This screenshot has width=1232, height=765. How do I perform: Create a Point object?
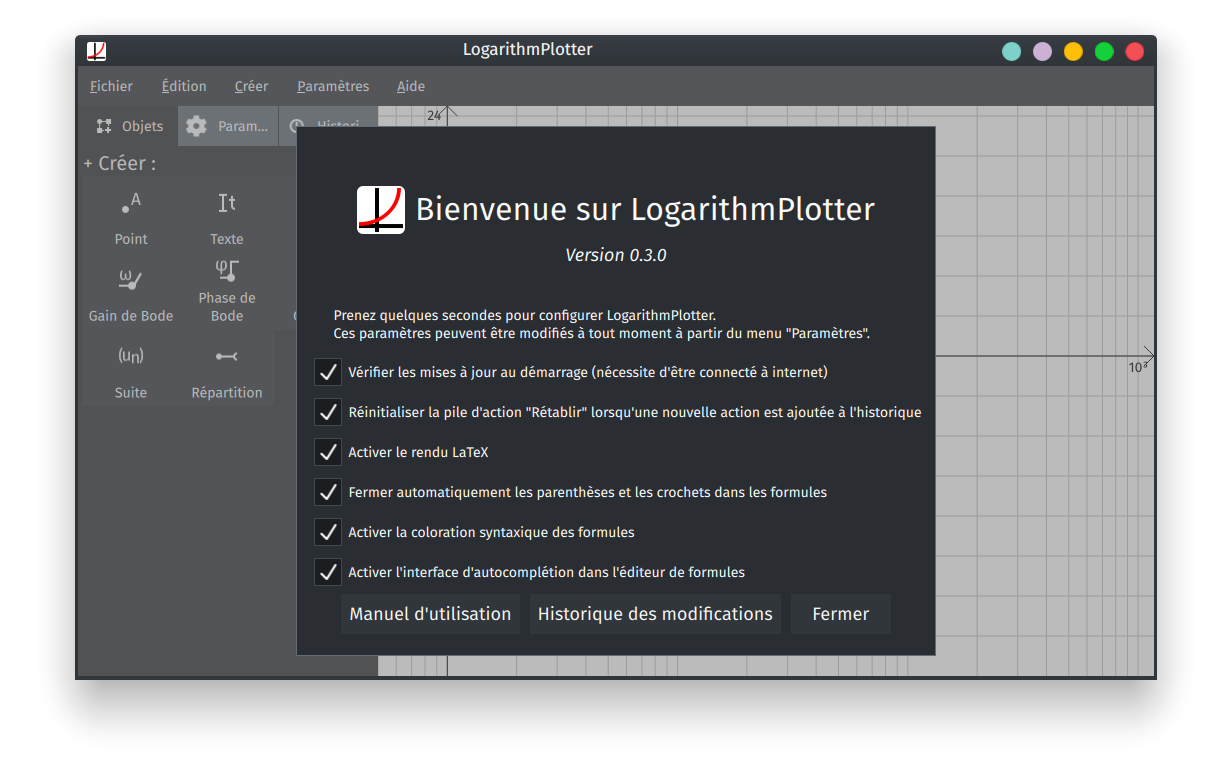point(131,216)
